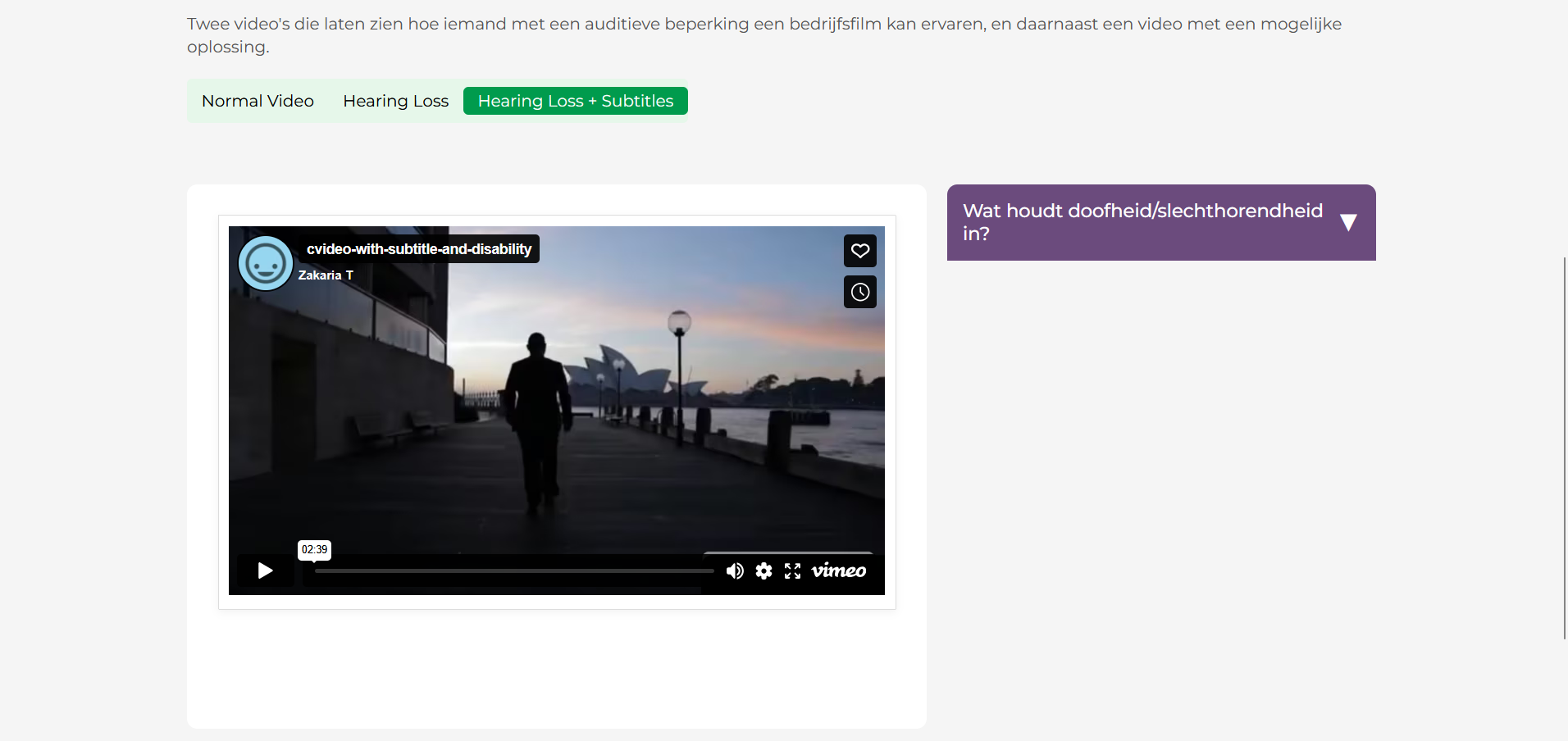Image resolution: width=1568 pixels, height=741 pixels.
Task: Click the 02:39 duration label
Action: click(314, 549)
